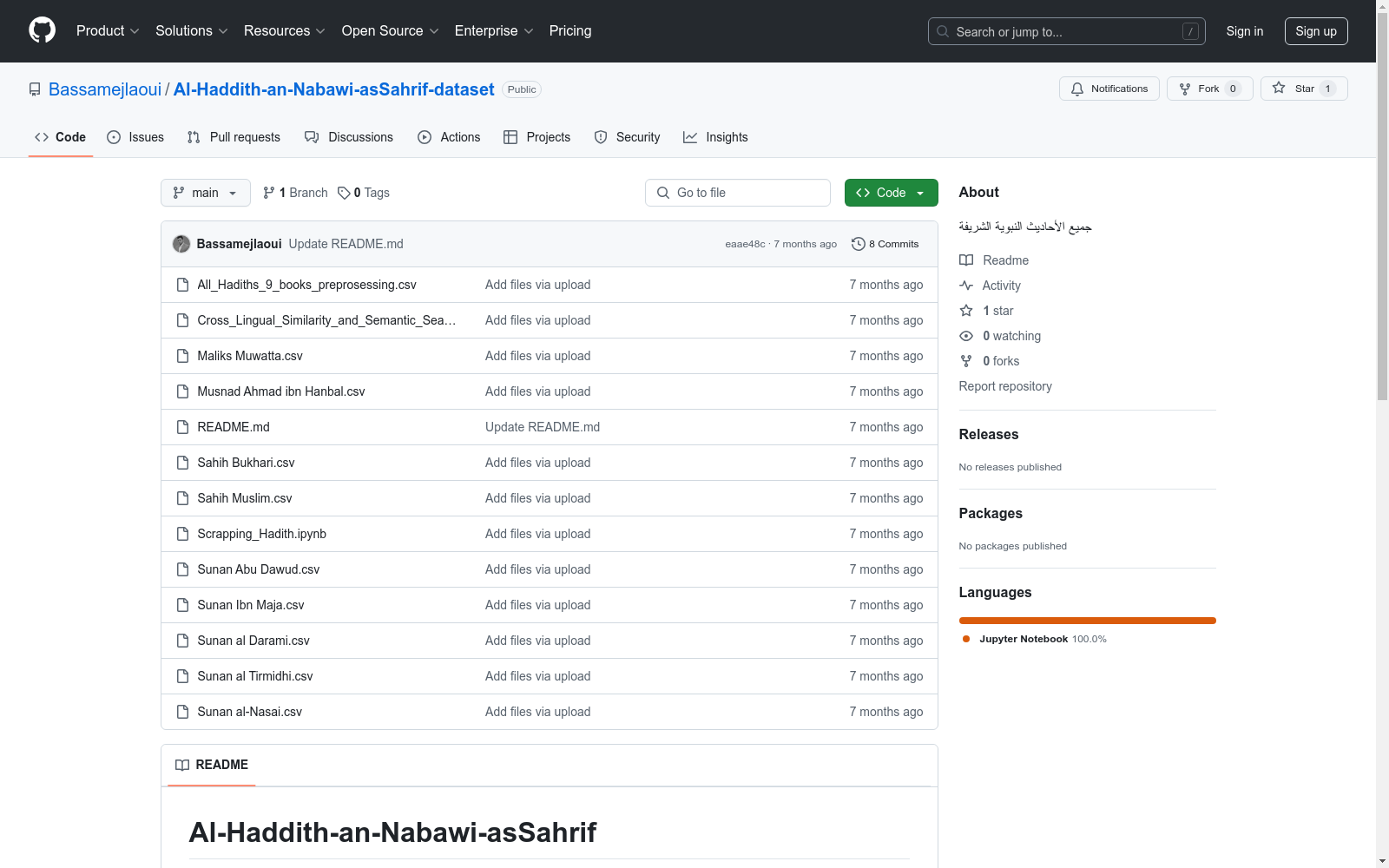Switch to the Insights tab
The image size is (1389, 868).
(x=715, y=137)
